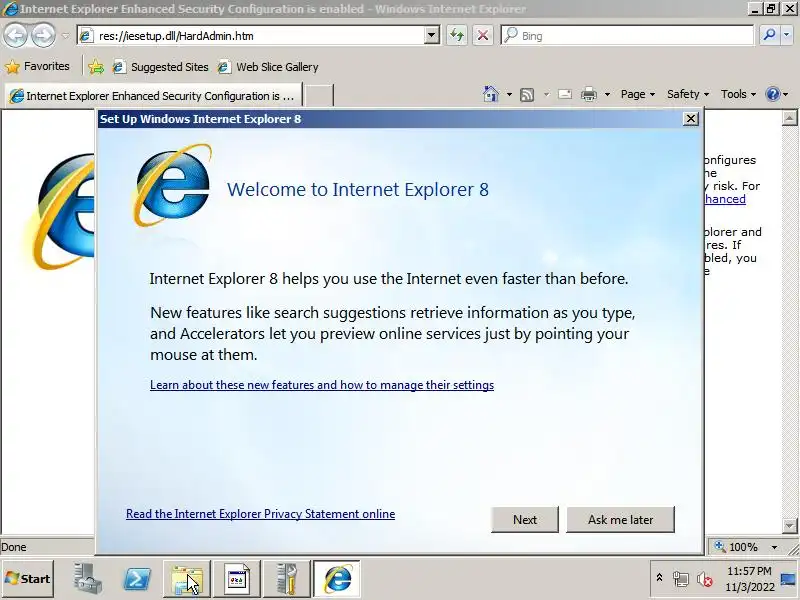Click the Back navigation arrow
The width and height of the screenshot is (800, 600).
click(15, 36)
